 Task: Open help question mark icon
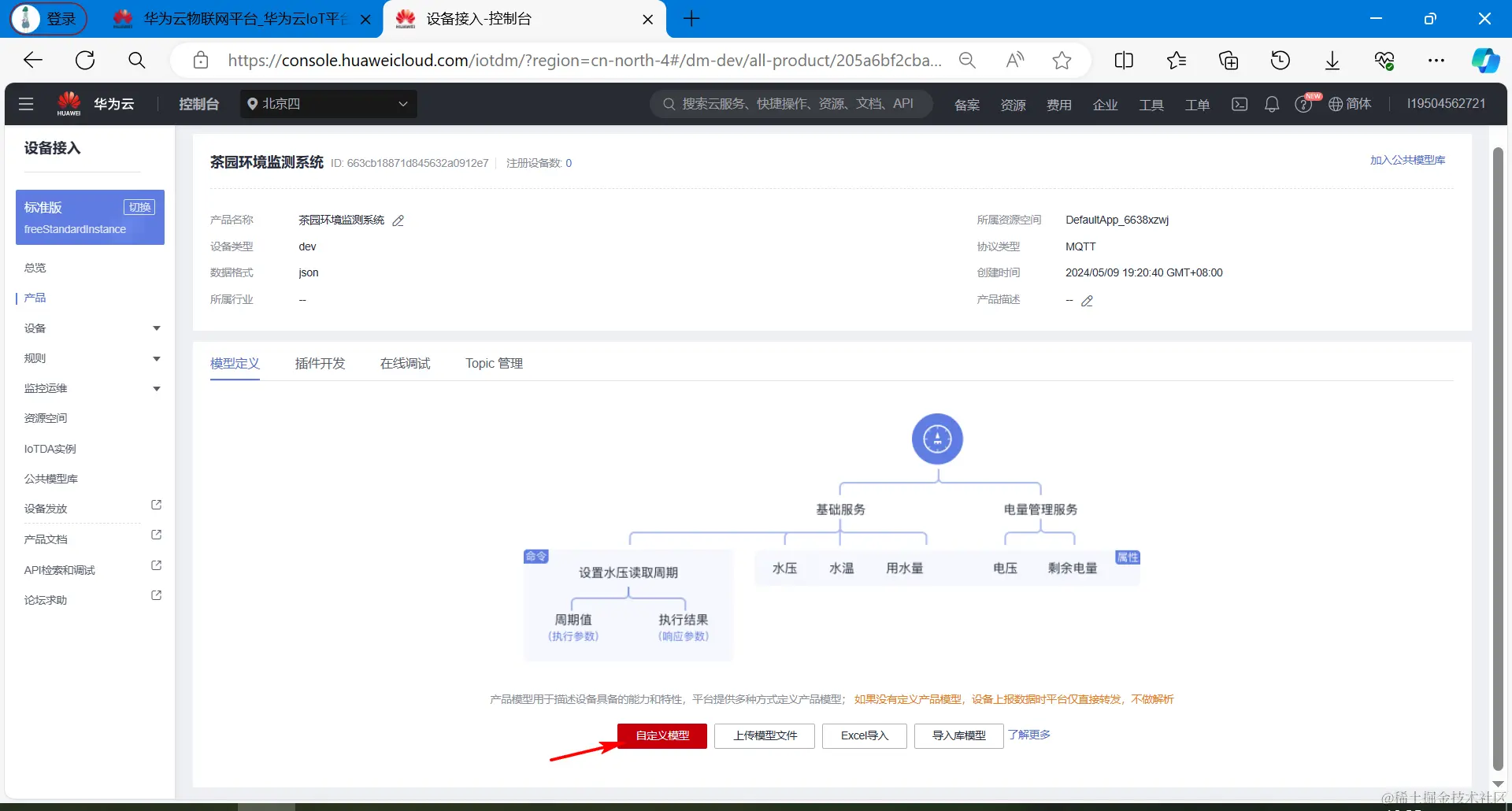(x=1304, y=104)
